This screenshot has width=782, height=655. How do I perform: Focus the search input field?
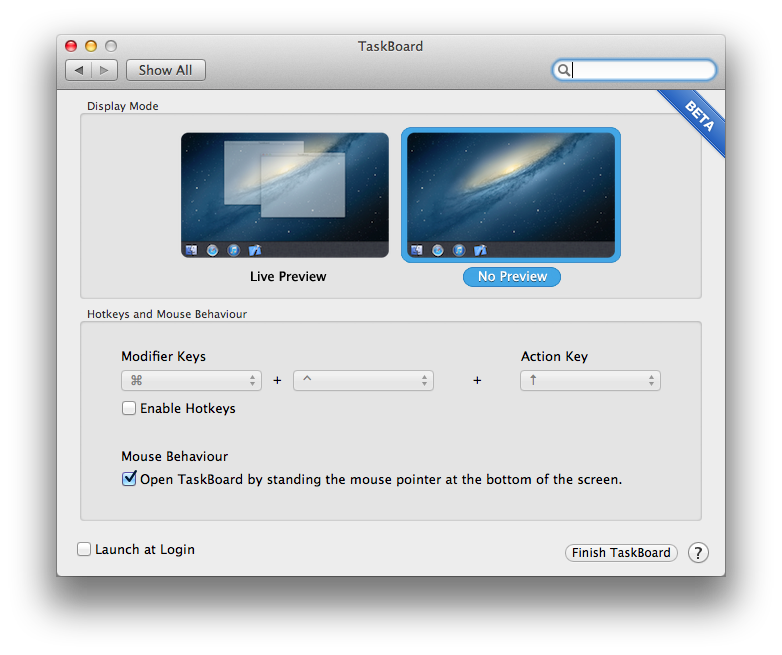(634, 70)
